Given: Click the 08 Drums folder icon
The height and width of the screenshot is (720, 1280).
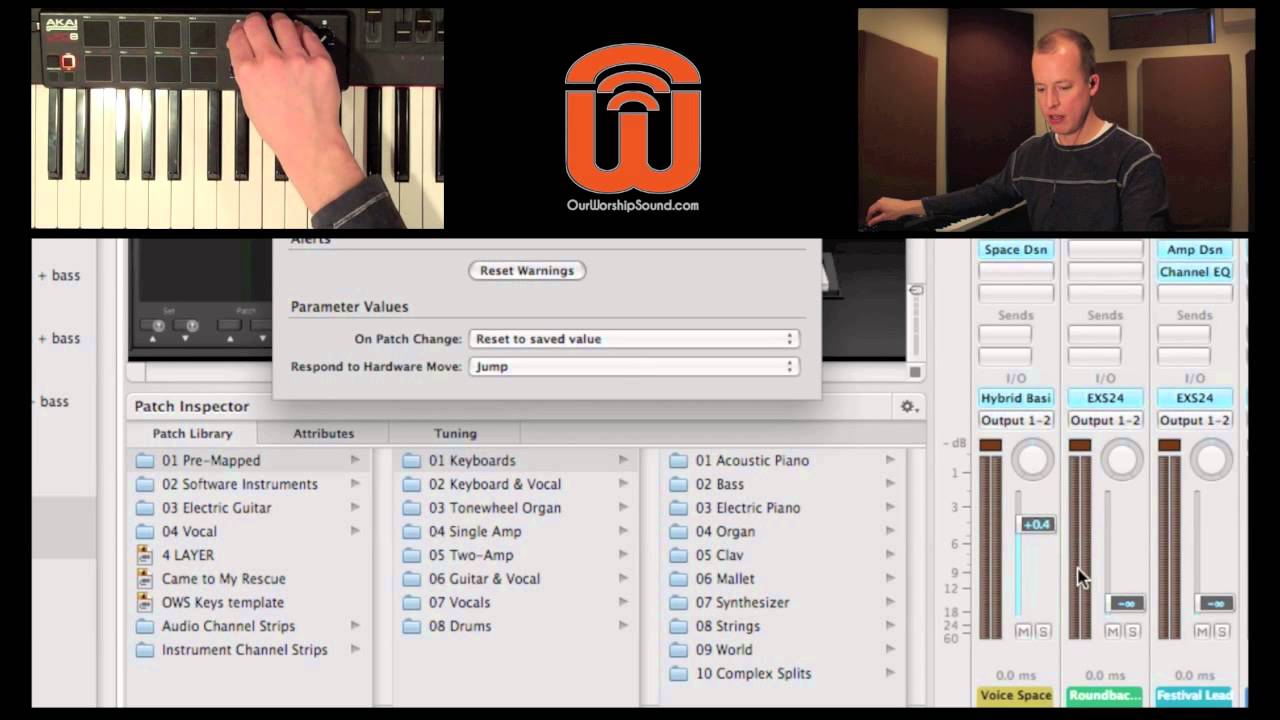Looking at the screenshot, I should click(x=411, y=626).
